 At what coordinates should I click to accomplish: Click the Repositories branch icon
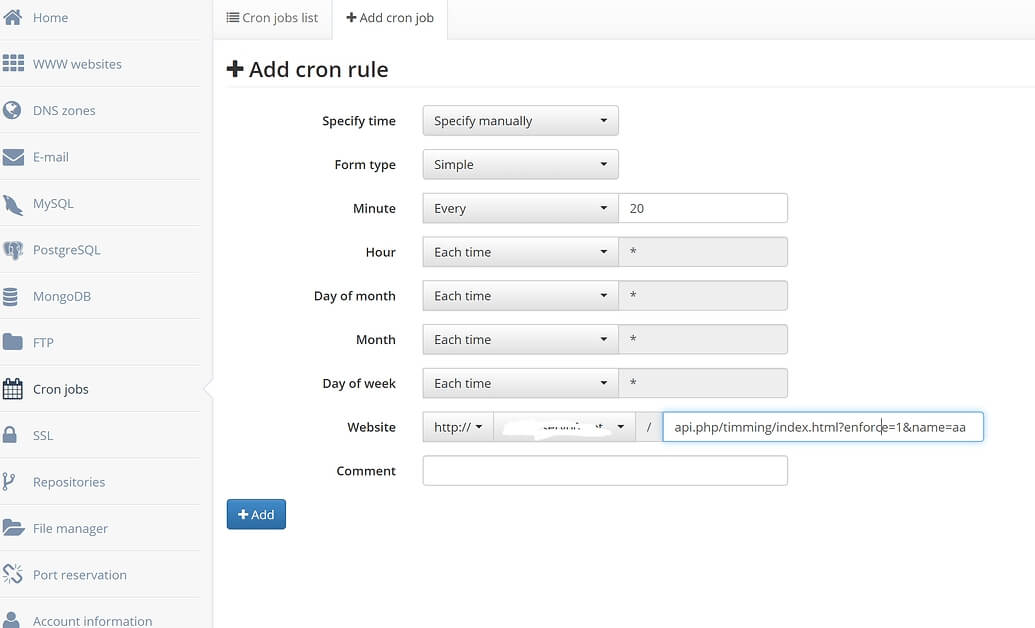(x=9, y=482)
